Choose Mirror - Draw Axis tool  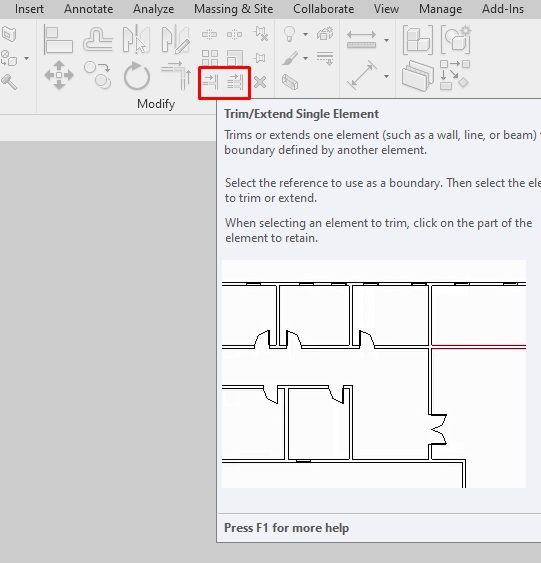(175, 39)
